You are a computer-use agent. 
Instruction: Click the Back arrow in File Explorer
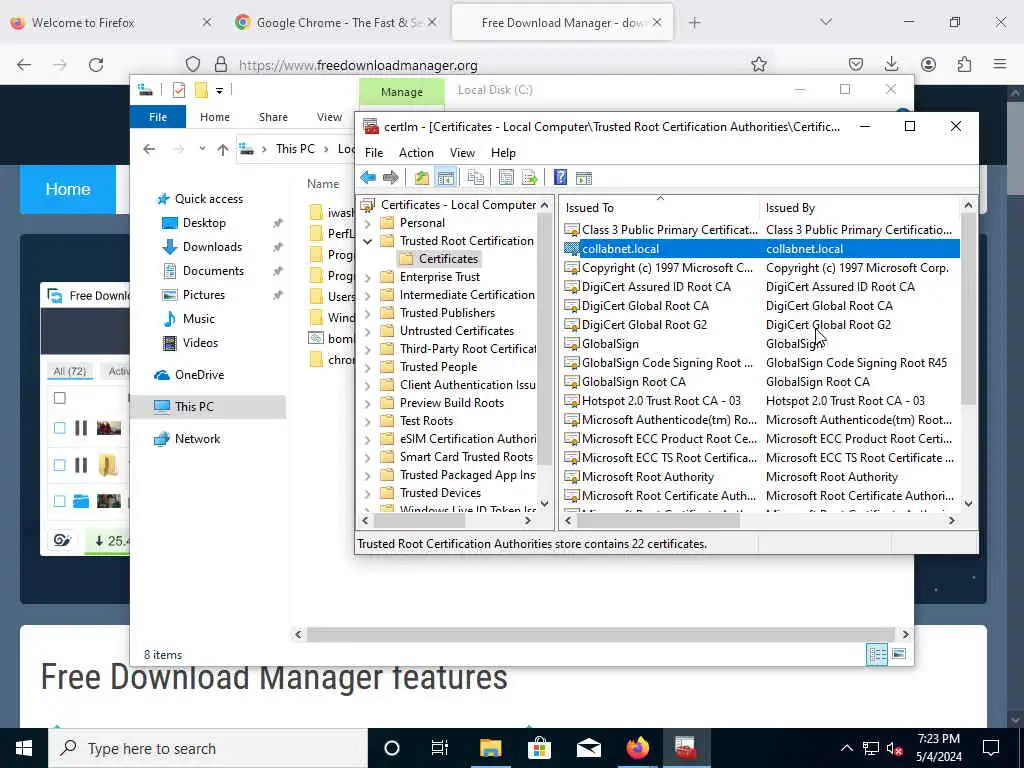pyautogui.click(x=150, y=149)
